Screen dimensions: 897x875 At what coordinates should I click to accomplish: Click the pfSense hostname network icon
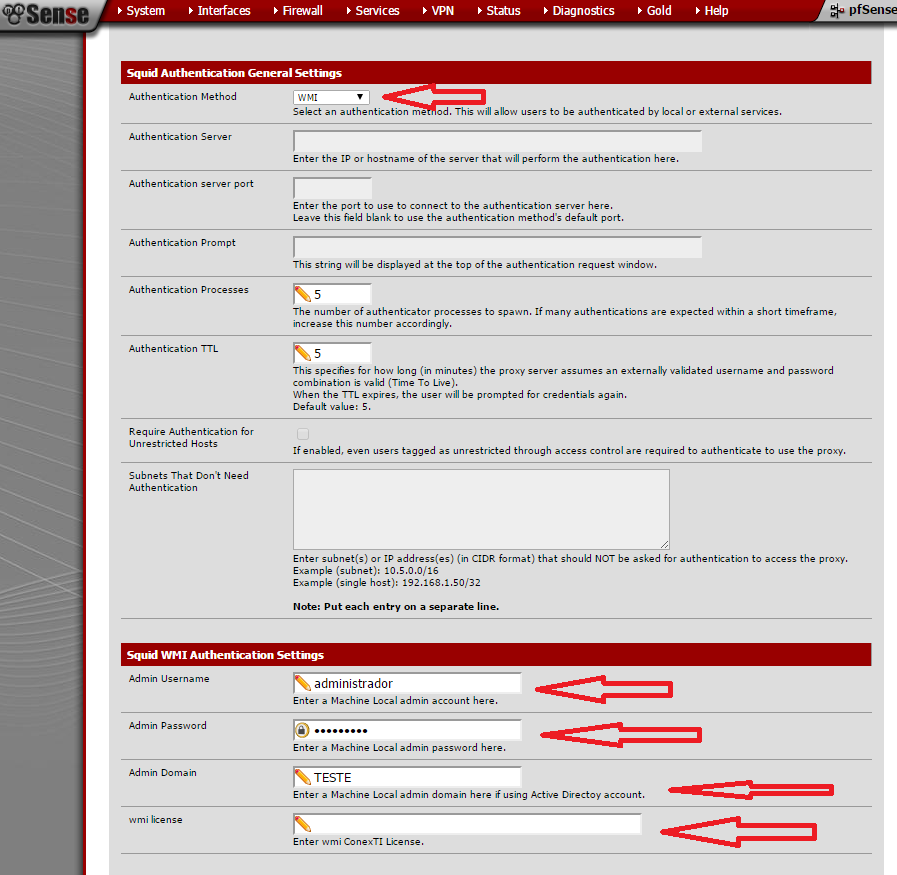[835, 11]
